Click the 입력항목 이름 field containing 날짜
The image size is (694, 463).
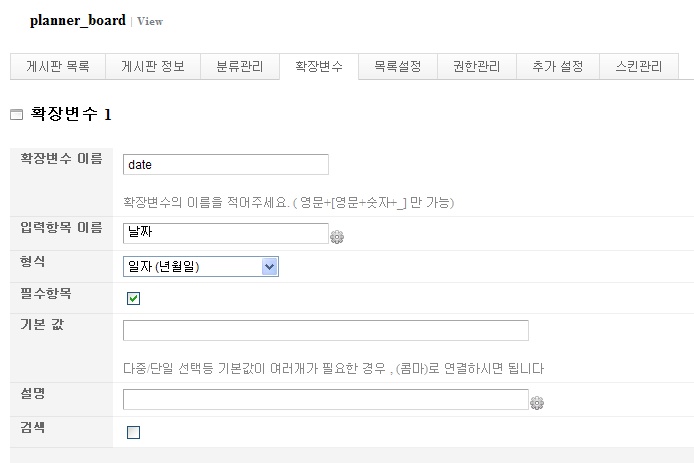(226, 233)
